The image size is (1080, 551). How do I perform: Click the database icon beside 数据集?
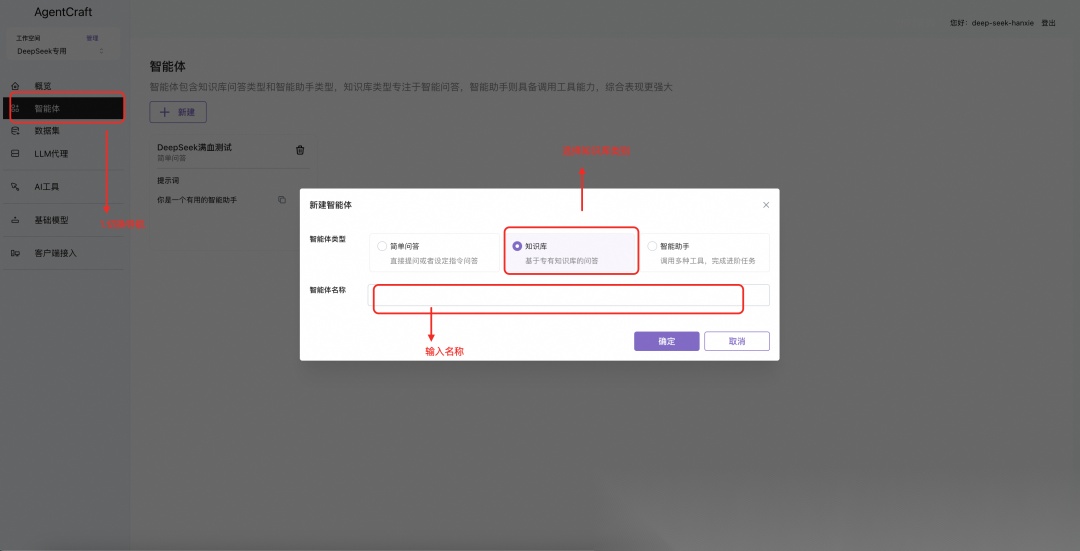pos(15,131)
